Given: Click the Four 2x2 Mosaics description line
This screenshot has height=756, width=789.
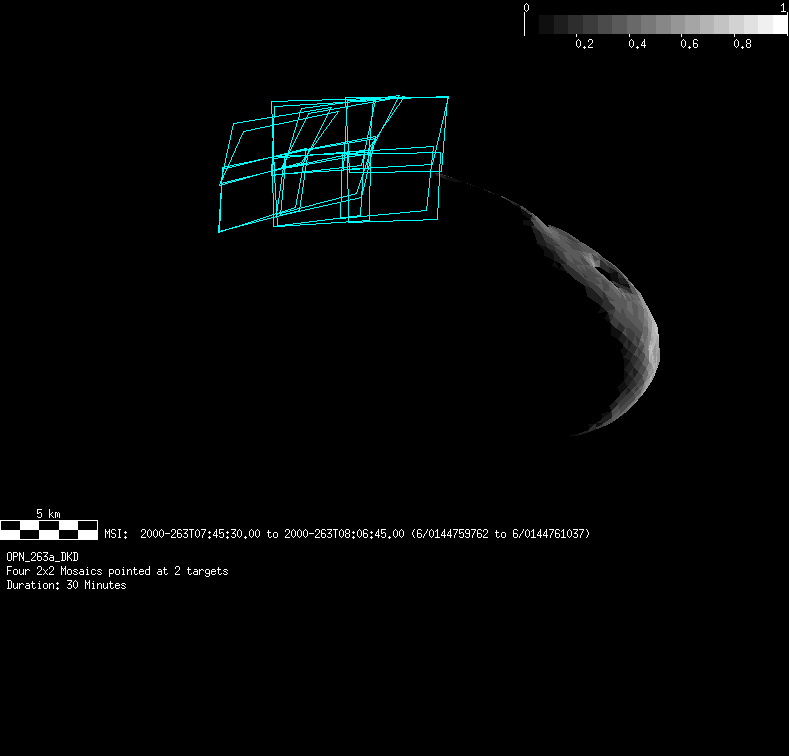Looking at the screenshot, I should (x=117, y=571).
